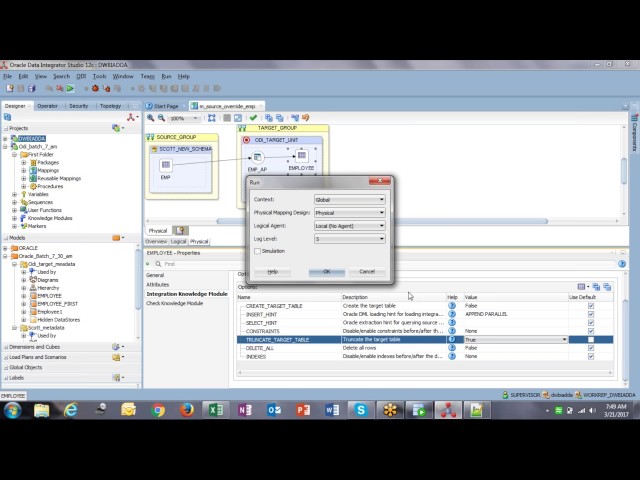Open Firefox from the taskbar
This screenshot has width=640, height=480.
(x=187, y=410)
